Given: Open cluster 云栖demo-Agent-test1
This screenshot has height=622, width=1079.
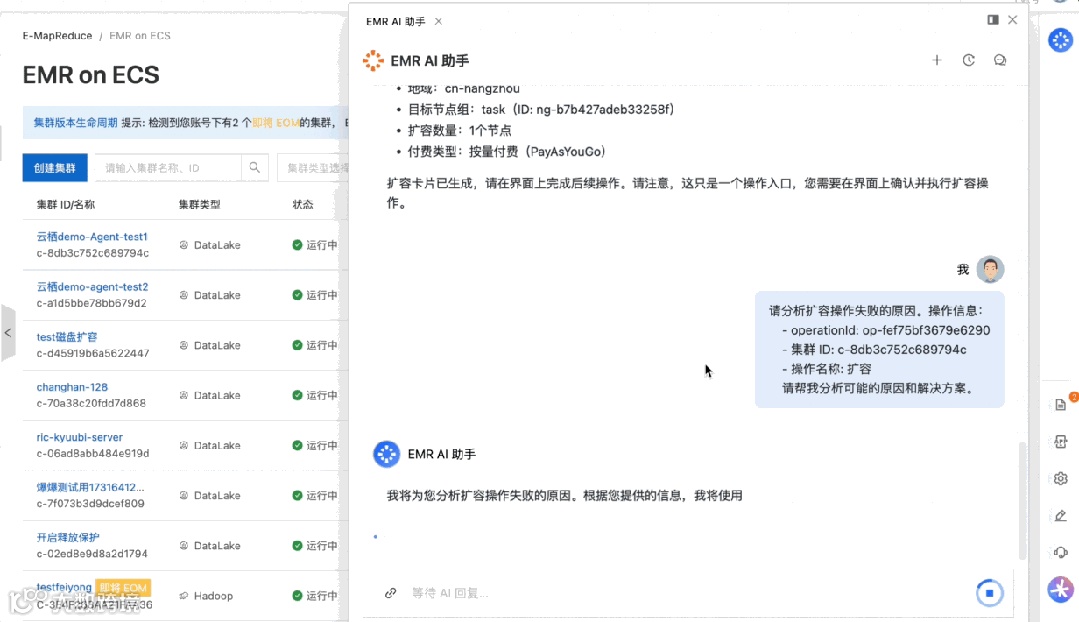Looking at the screenshot, I should point(92,237).
